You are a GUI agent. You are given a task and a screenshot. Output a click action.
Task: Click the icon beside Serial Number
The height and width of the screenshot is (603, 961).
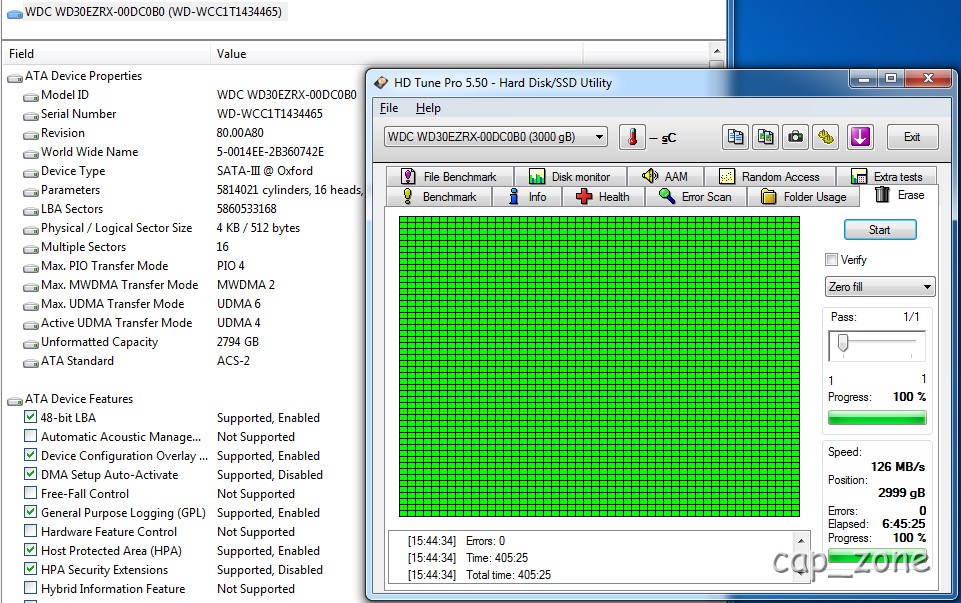[x=31, y=115]
